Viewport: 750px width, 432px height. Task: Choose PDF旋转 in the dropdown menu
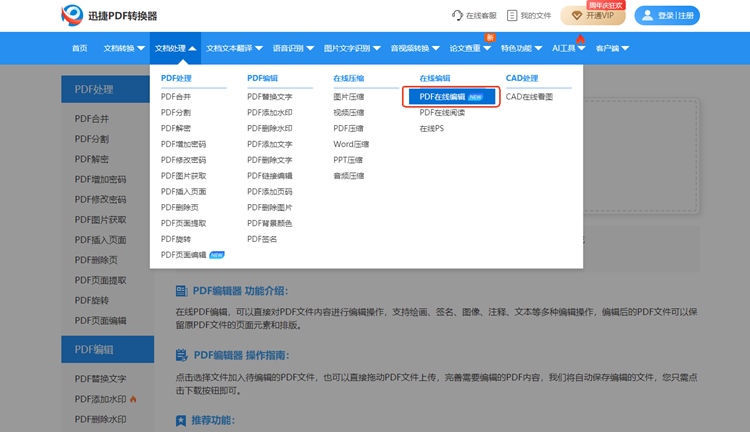(176, 239)
